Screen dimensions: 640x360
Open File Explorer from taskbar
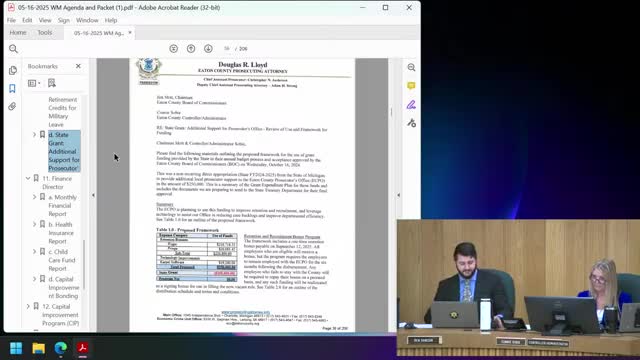coord(39,348)
